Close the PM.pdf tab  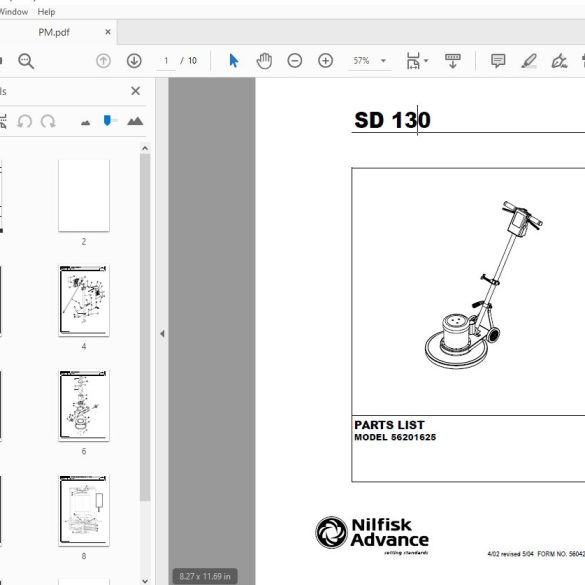(x=108, y=32)
